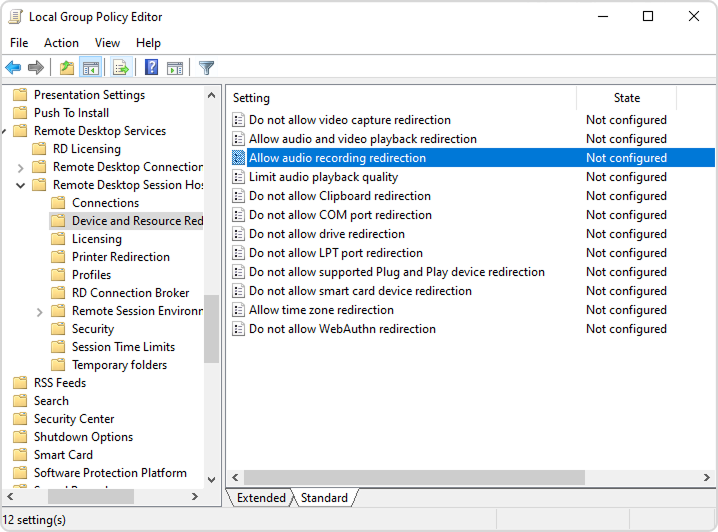718x532 pixels.
Task: Click folder icon beside Profiles
Action: pyautogui.click(x=58, y=275)
